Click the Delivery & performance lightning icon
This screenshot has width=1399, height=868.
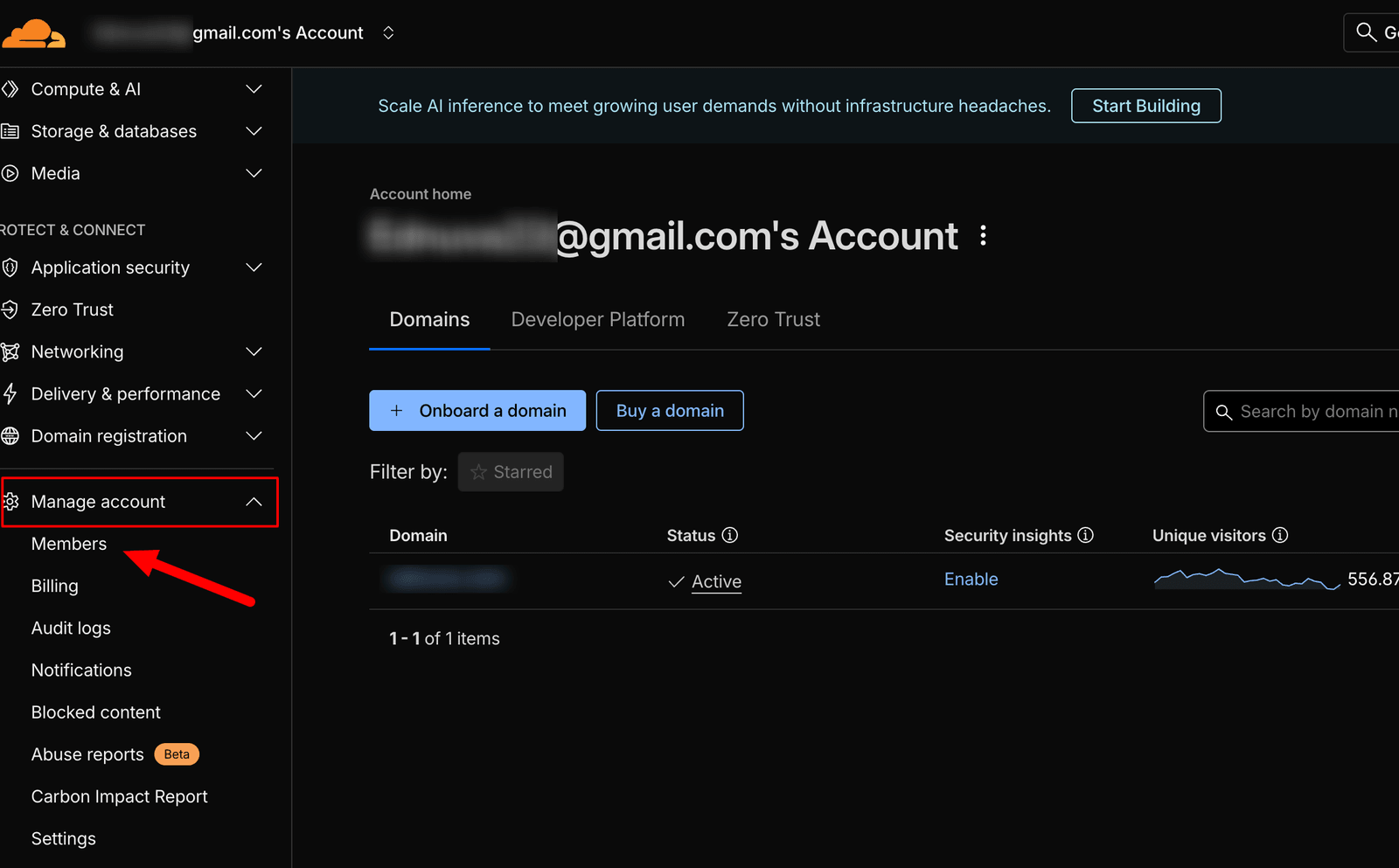click(x=10, y=393)
